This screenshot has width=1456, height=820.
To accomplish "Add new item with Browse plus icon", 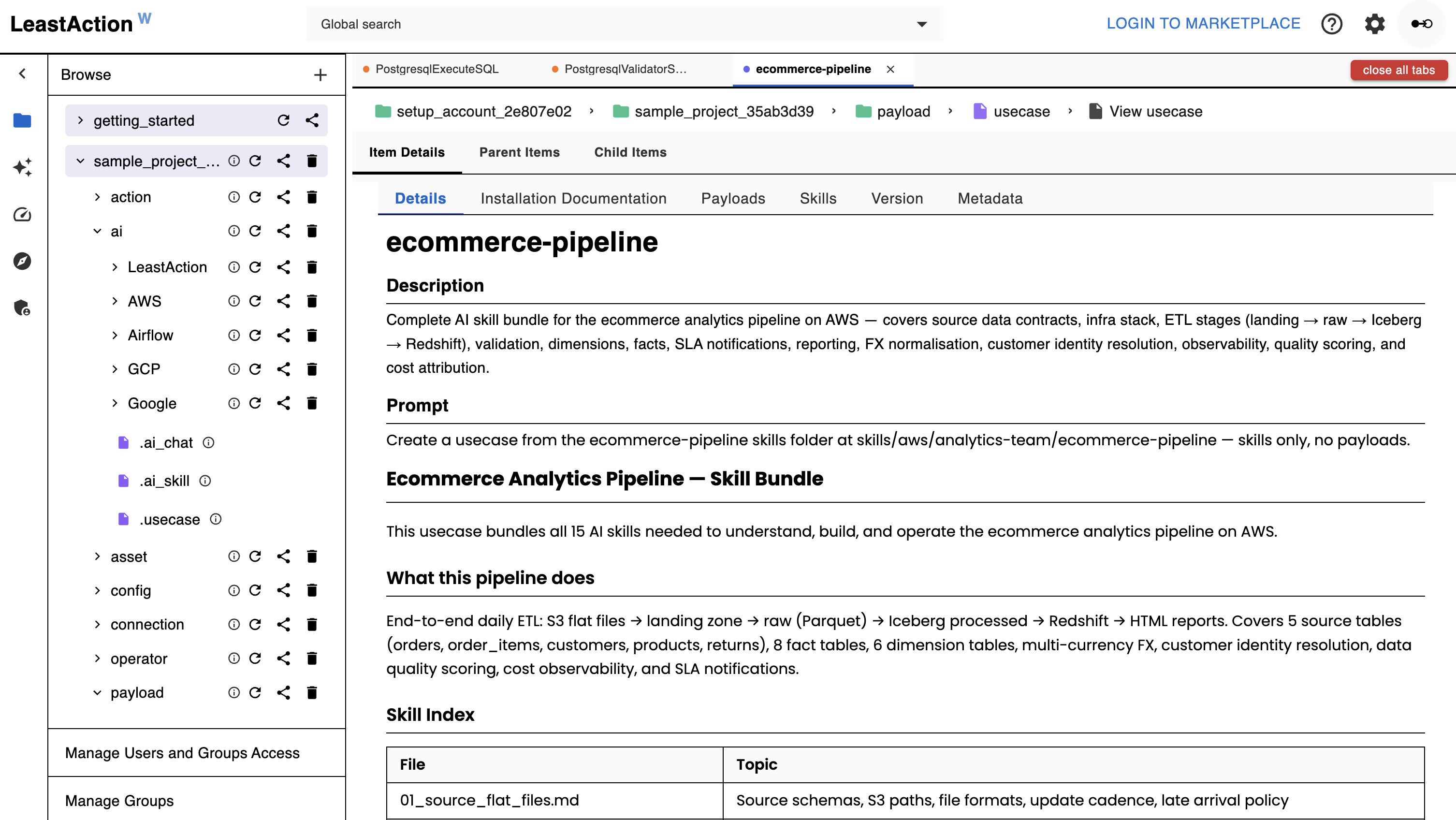I will coord(320,74).
